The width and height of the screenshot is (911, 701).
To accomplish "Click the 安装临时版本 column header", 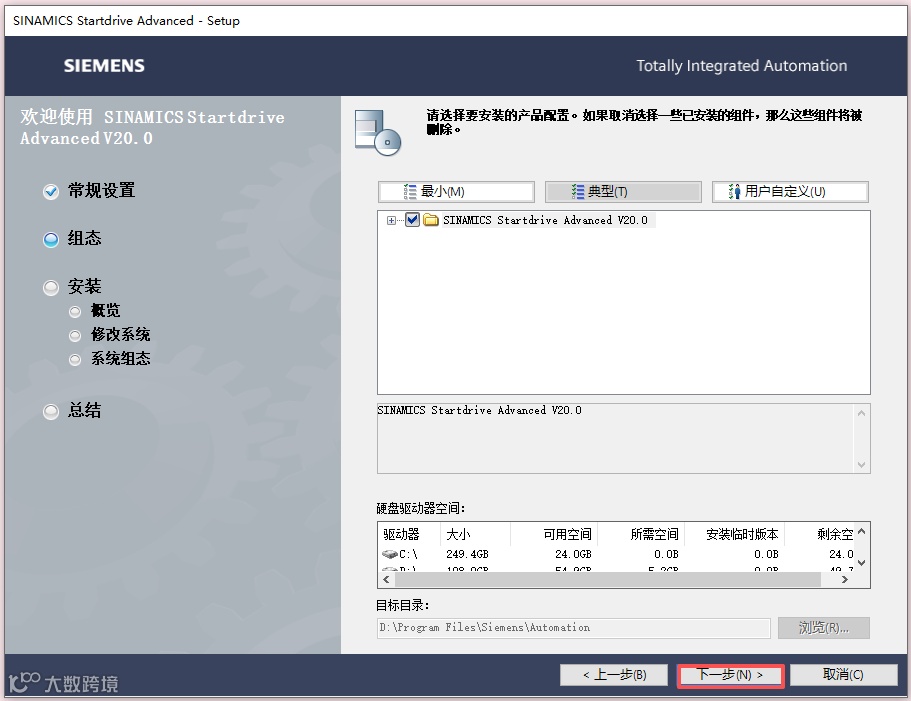I will point(742,534).
